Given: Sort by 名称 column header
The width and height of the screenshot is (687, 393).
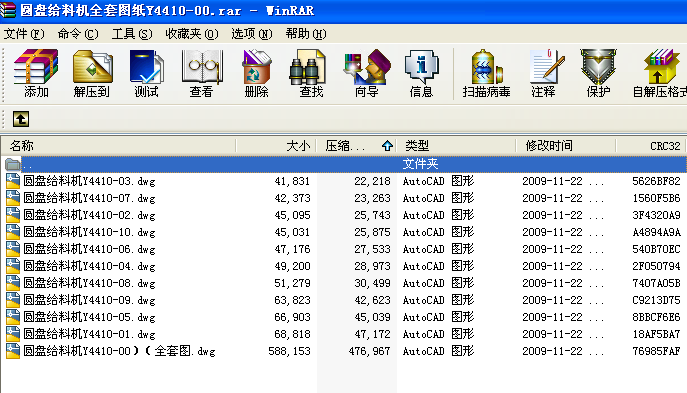Looking at the screenshot, I should point(118,145).
